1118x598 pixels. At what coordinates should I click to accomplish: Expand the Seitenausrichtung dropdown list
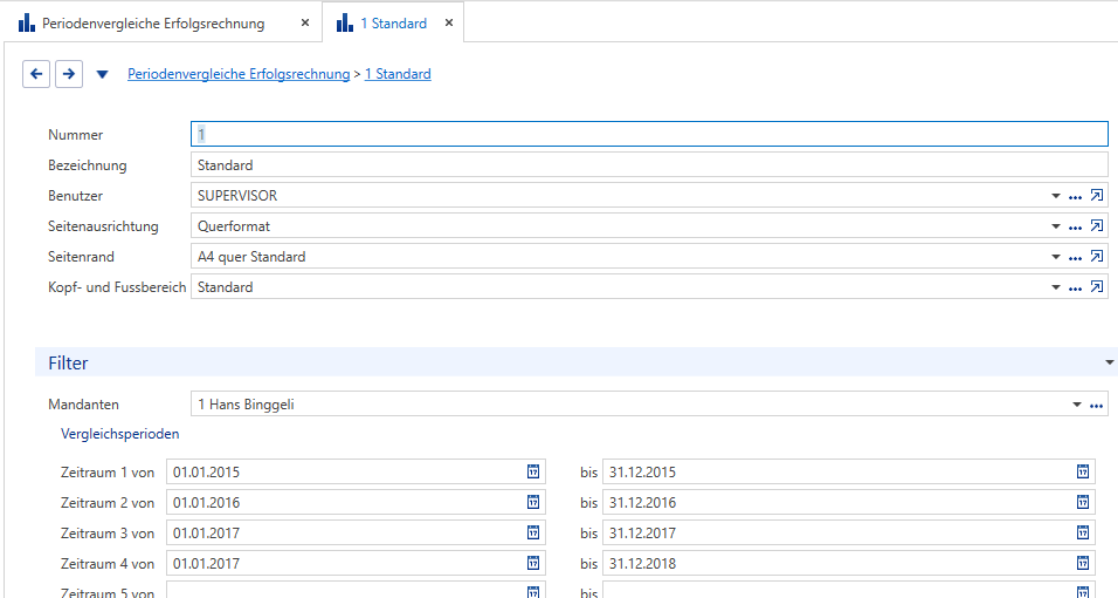point(1056,227)
